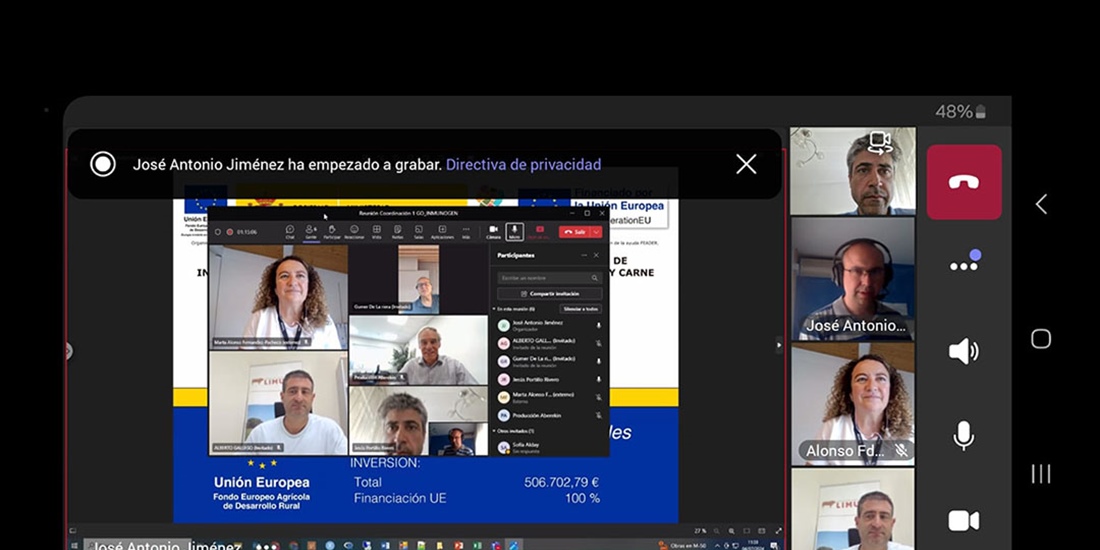
Task: Close the Participantes panel
Action: tap(596, 255)
